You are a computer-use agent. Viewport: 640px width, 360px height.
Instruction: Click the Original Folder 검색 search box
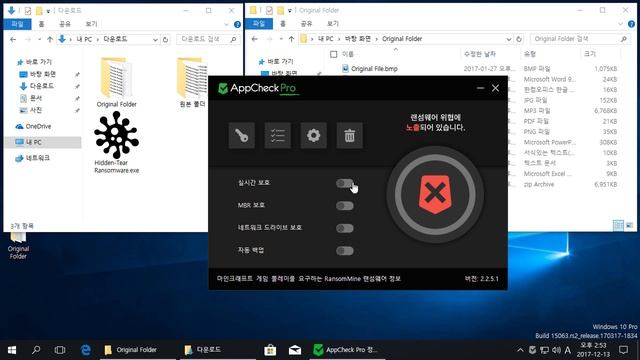click(580, 39)
